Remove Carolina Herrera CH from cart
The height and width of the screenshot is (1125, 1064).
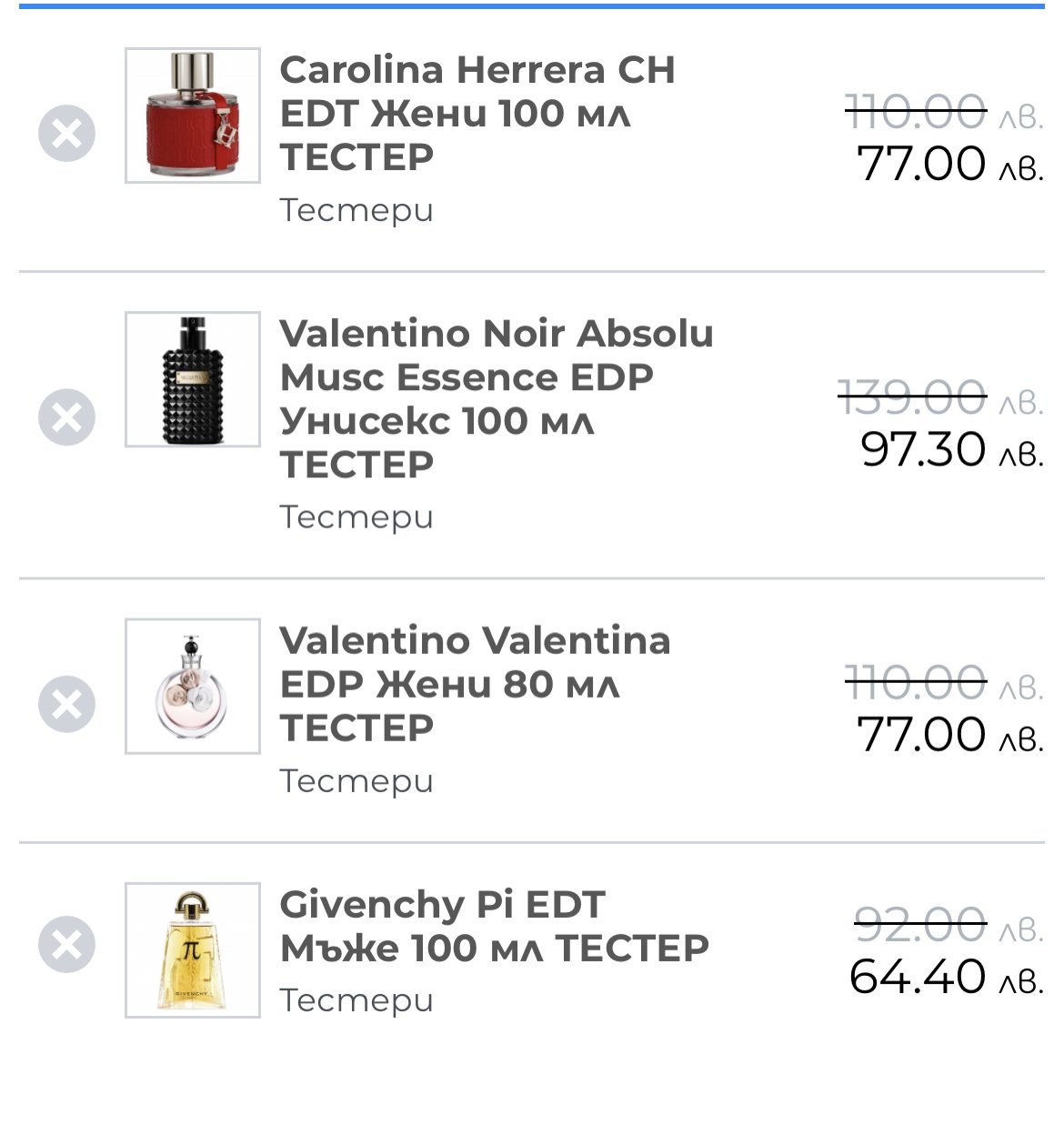(66, 134)
